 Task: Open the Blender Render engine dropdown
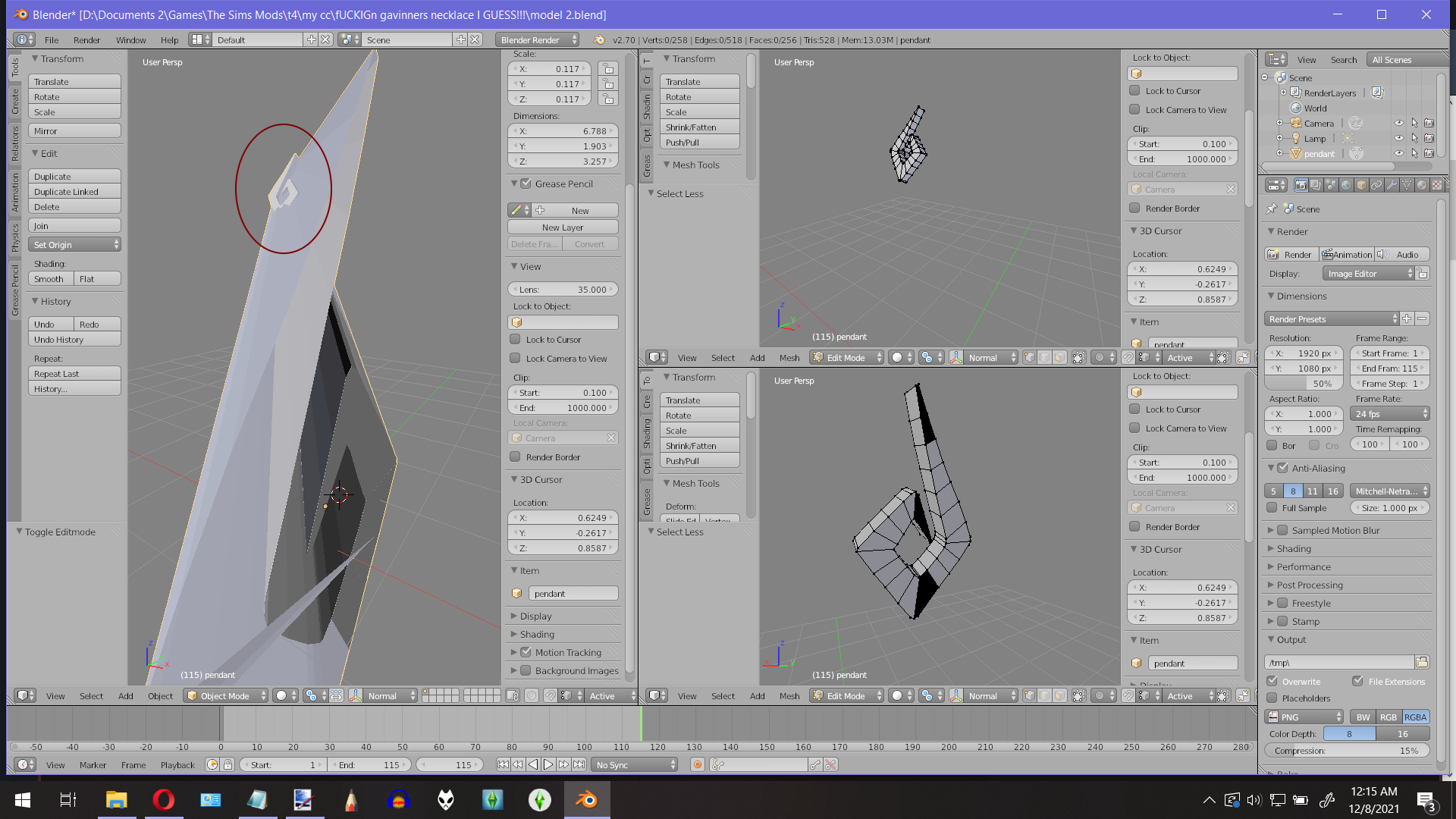(538, 39)
